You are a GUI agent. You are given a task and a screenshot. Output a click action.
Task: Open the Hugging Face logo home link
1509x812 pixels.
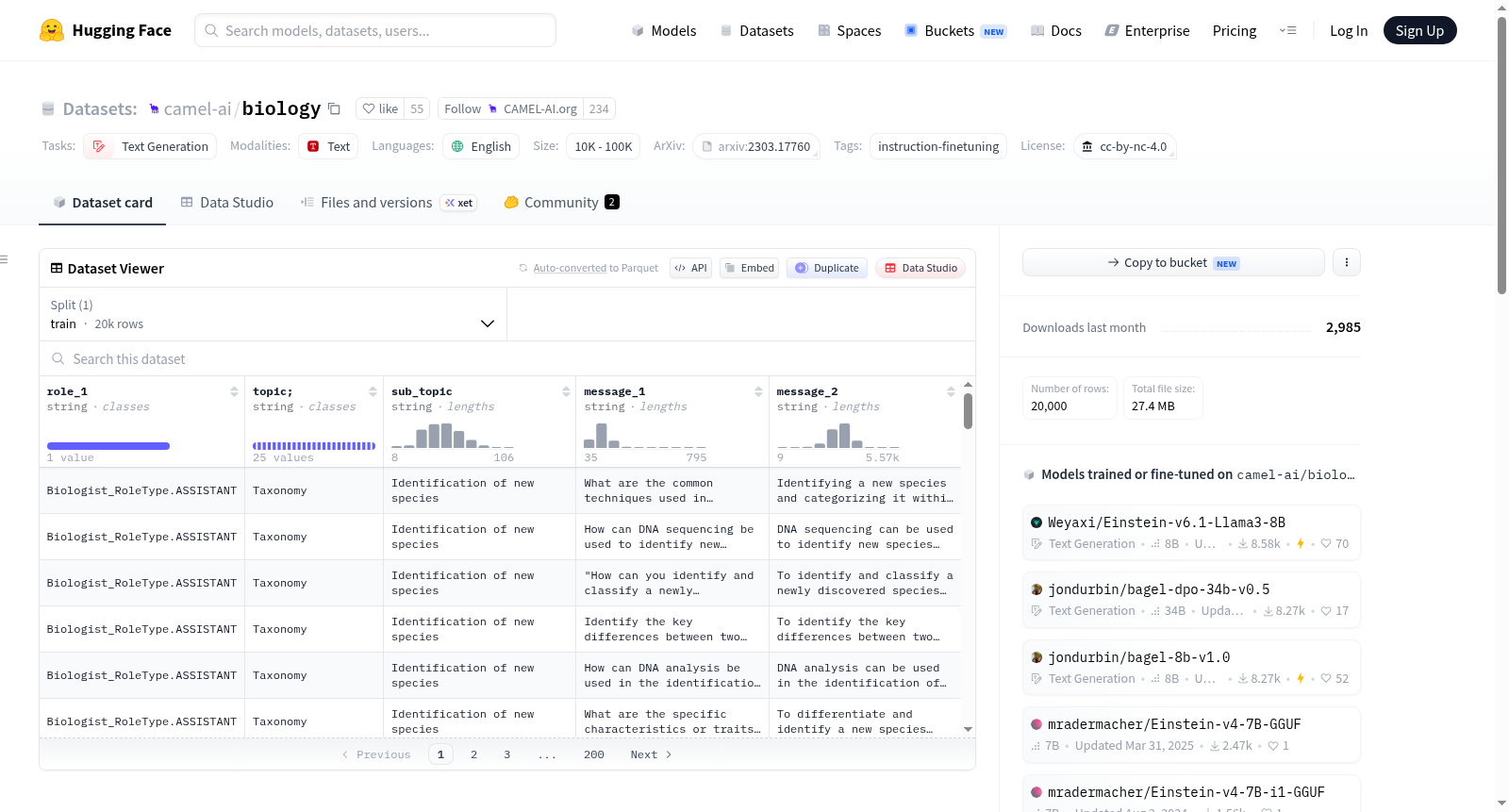click(x=106, y=30)
